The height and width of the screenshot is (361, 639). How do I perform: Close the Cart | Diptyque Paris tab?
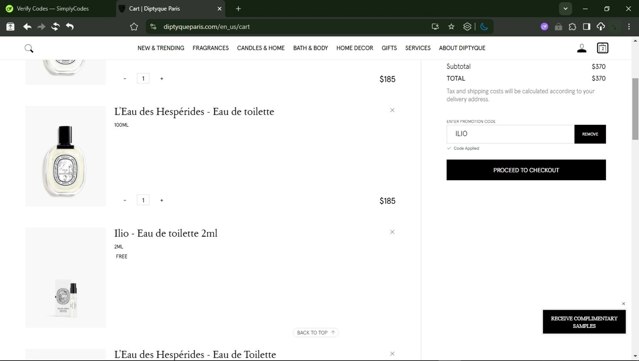(x=219, y=9)
